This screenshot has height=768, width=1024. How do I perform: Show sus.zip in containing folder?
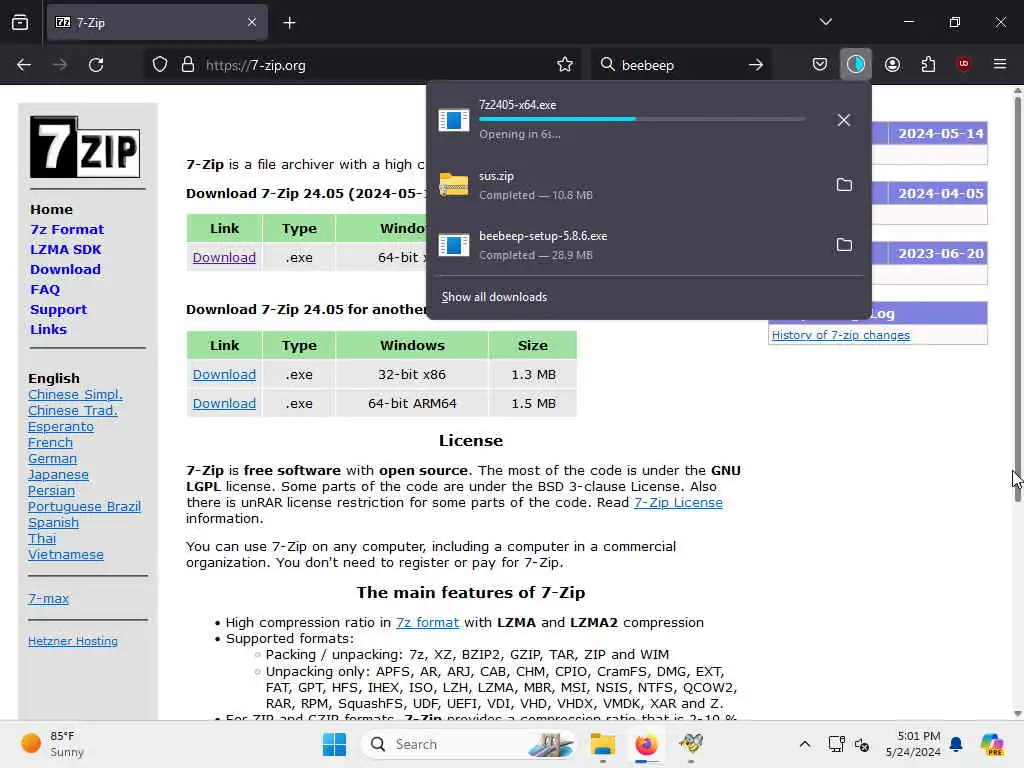[844, 185]
